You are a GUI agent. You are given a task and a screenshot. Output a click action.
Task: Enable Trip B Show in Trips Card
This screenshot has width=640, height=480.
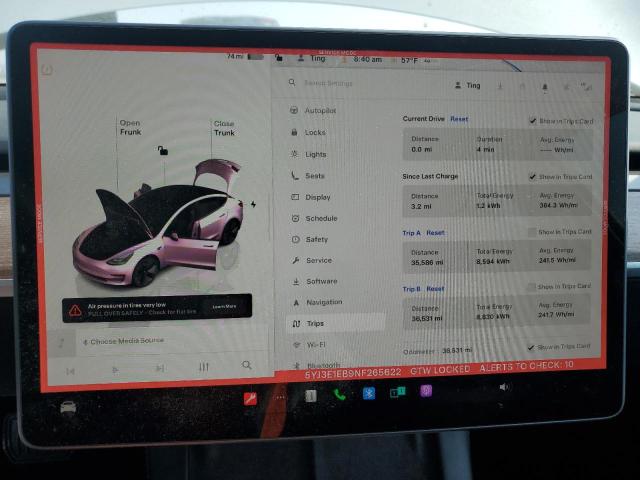(531, 287)
